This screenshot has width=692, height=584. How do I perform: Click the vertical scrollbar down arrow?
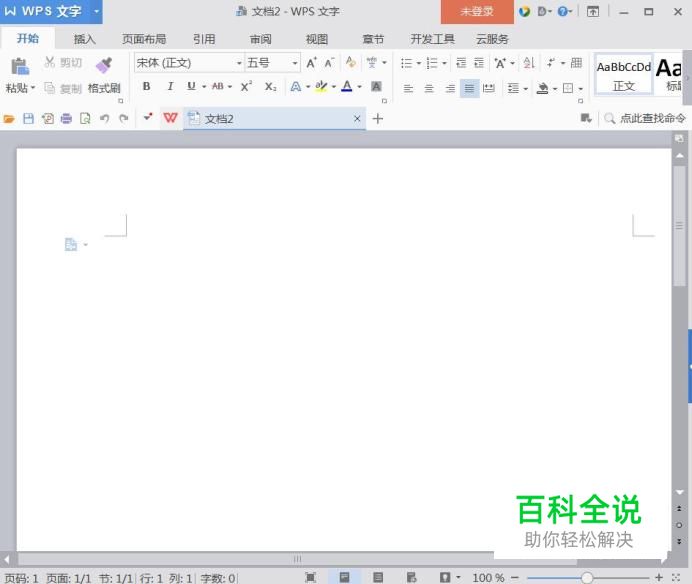[679, 492]
